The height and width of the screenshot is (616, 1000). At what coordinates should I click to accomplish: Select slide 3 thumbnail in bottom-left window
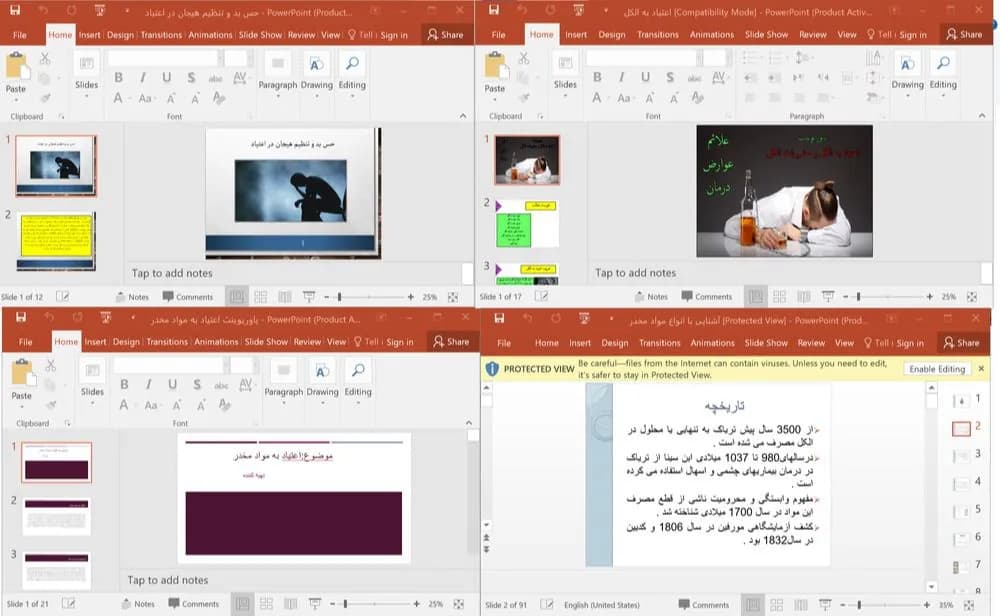[x=57, y=569]
